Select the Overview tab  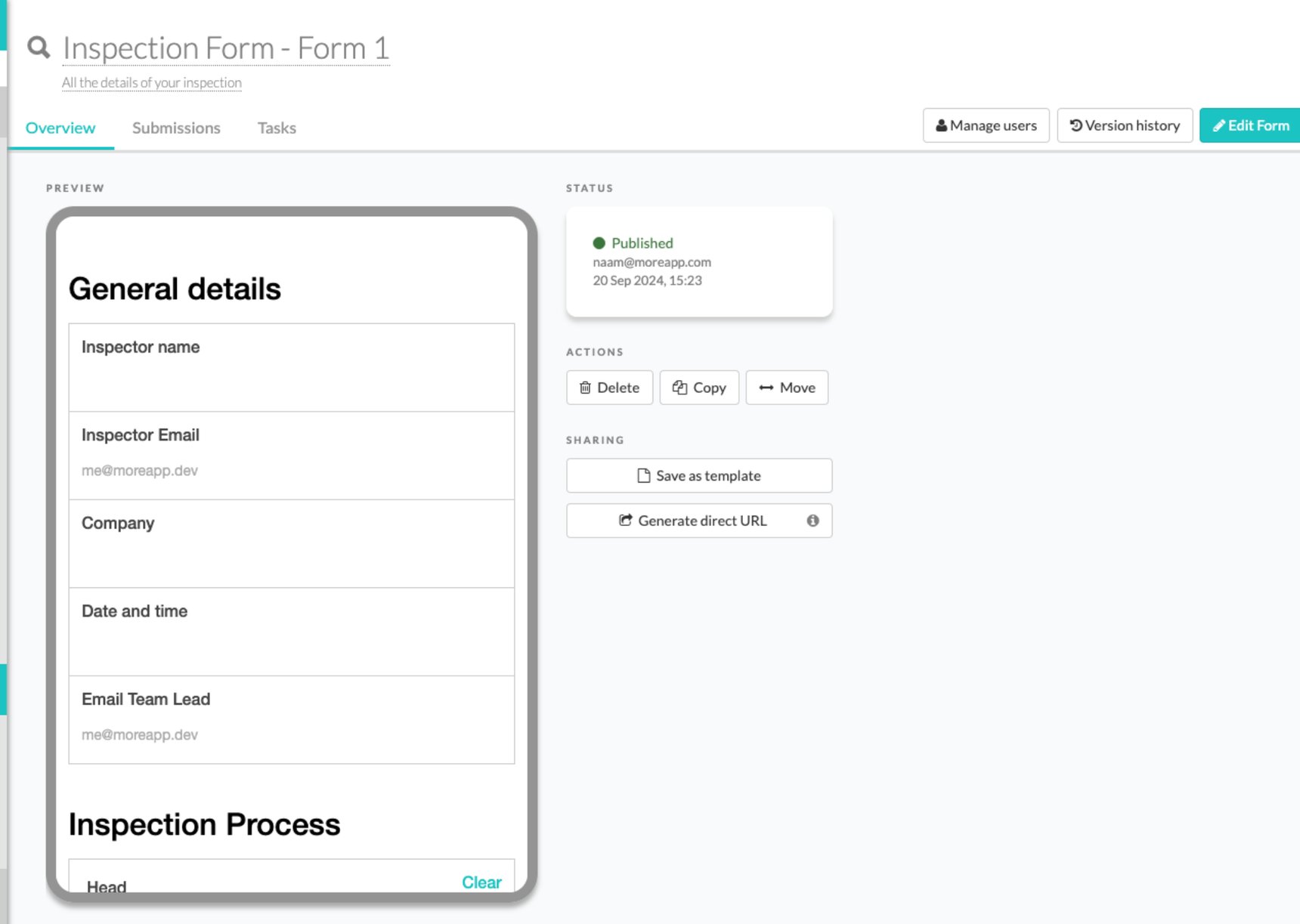coord(60,128)
